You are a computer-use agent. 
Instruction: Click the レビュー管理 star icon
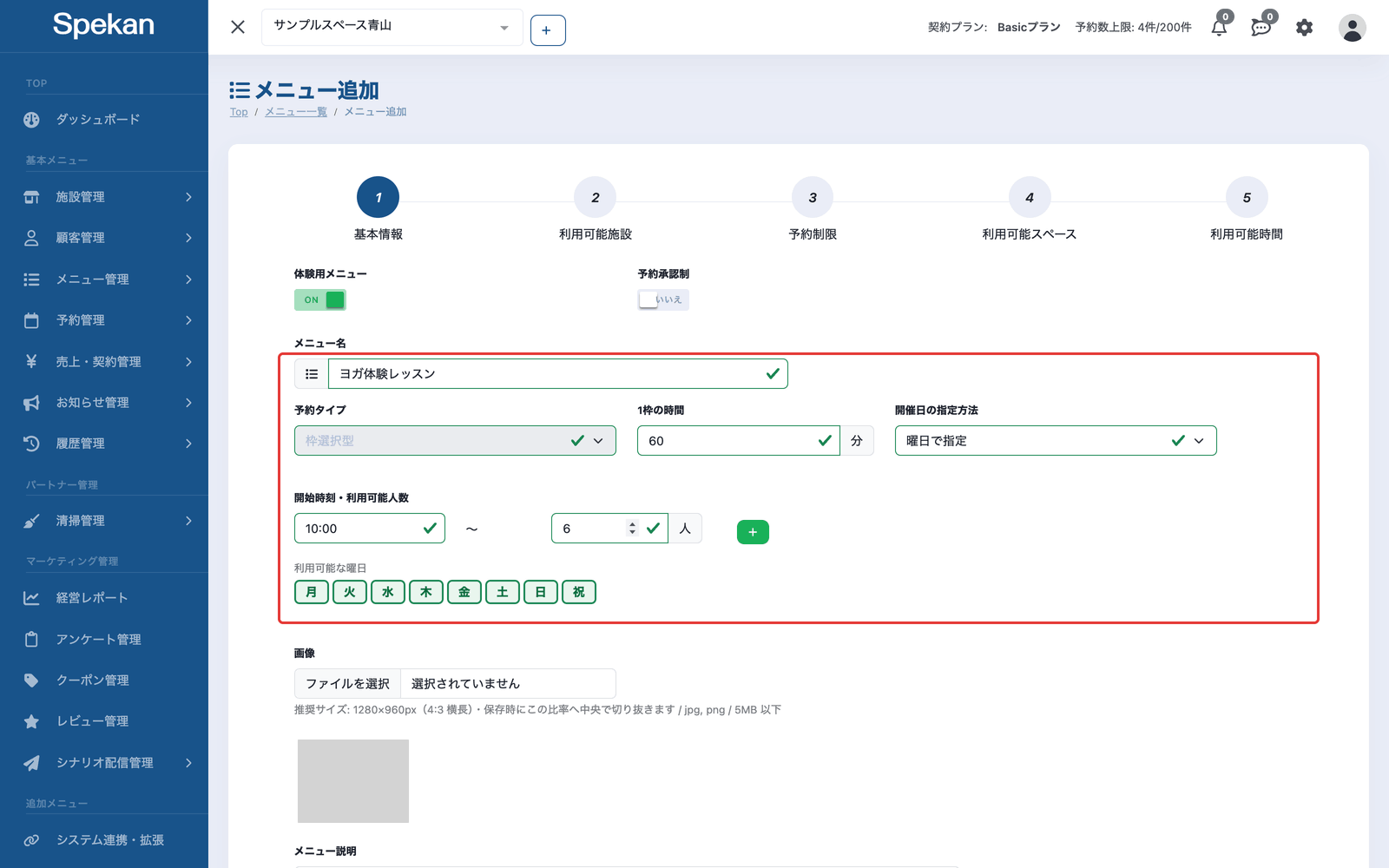pos(31,721)
